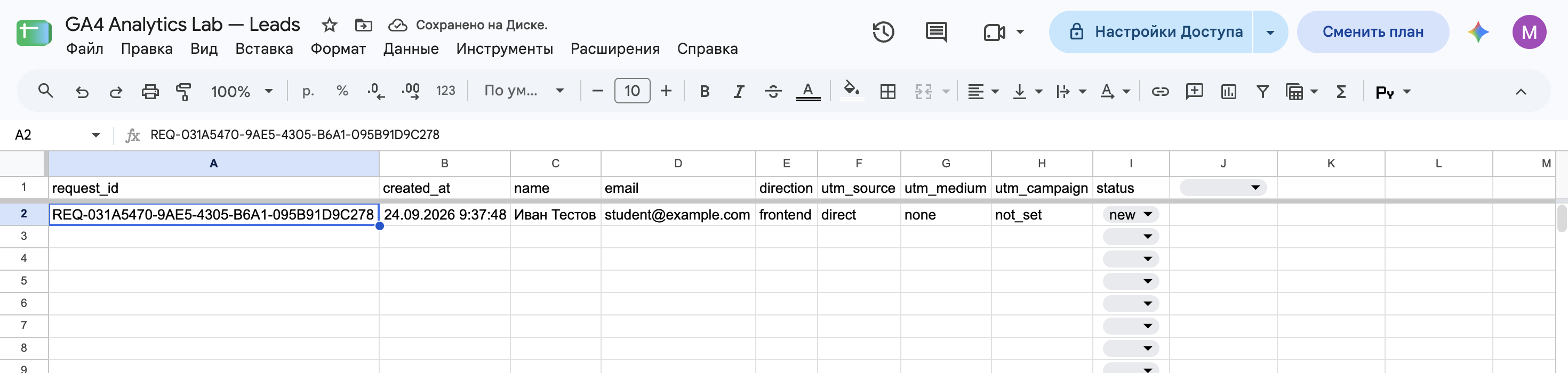Open the Расширения menu

click(615, 48)
